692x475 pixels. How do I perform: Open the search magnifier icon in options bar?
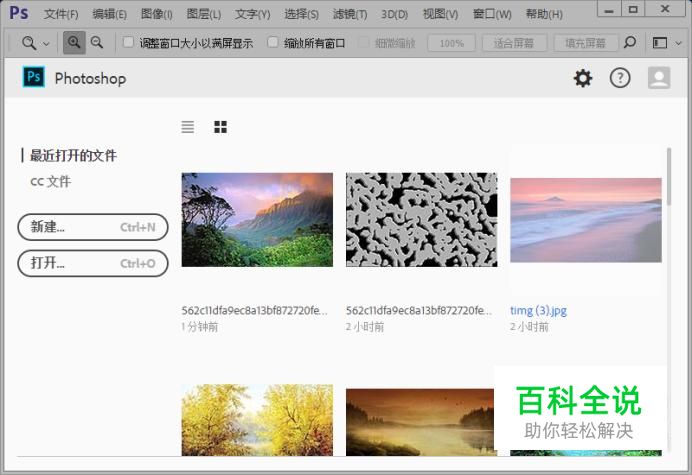click(x=630, y=42)
